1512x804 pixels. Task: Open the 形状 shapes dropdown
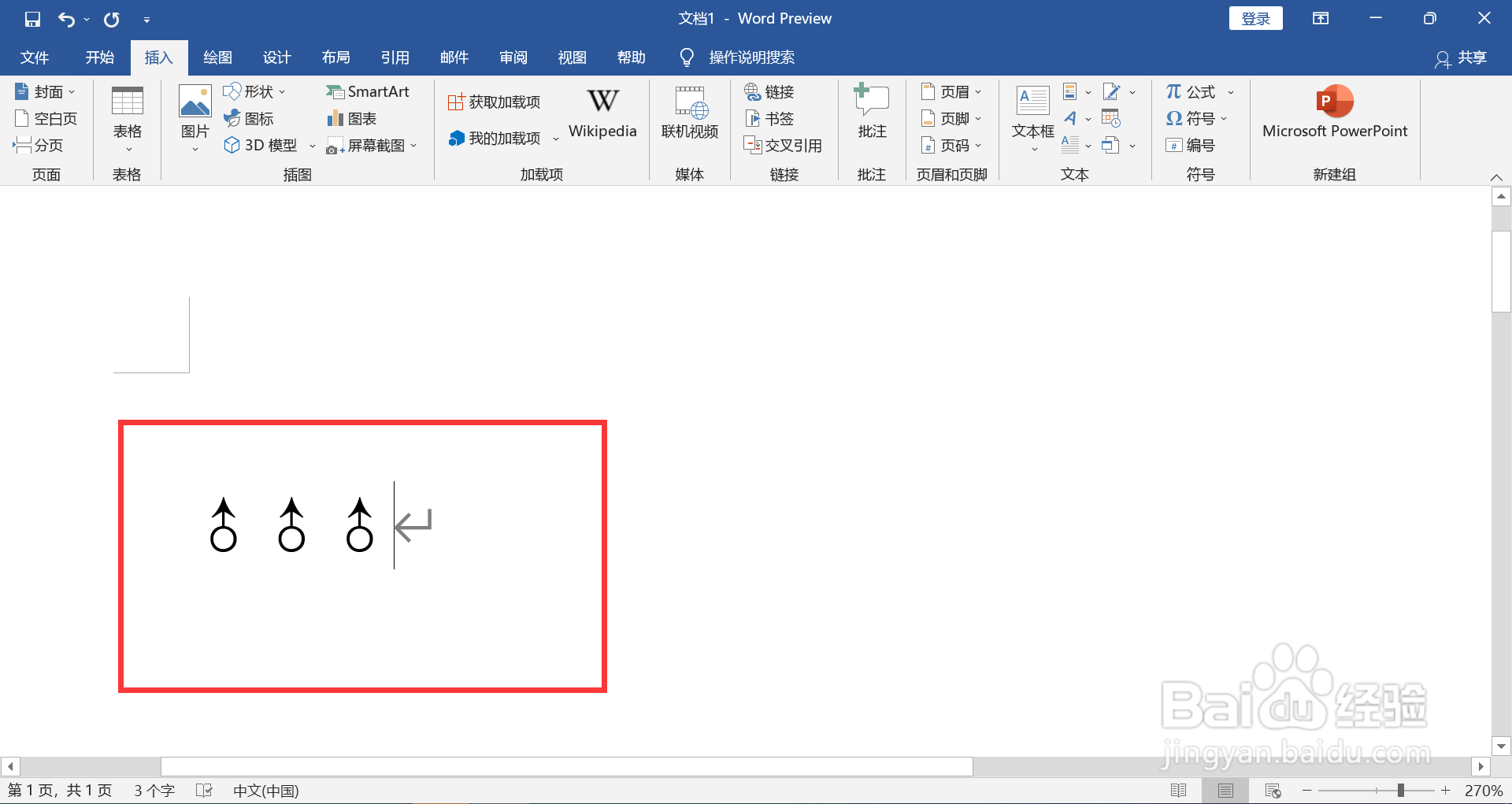click(281, 91)
